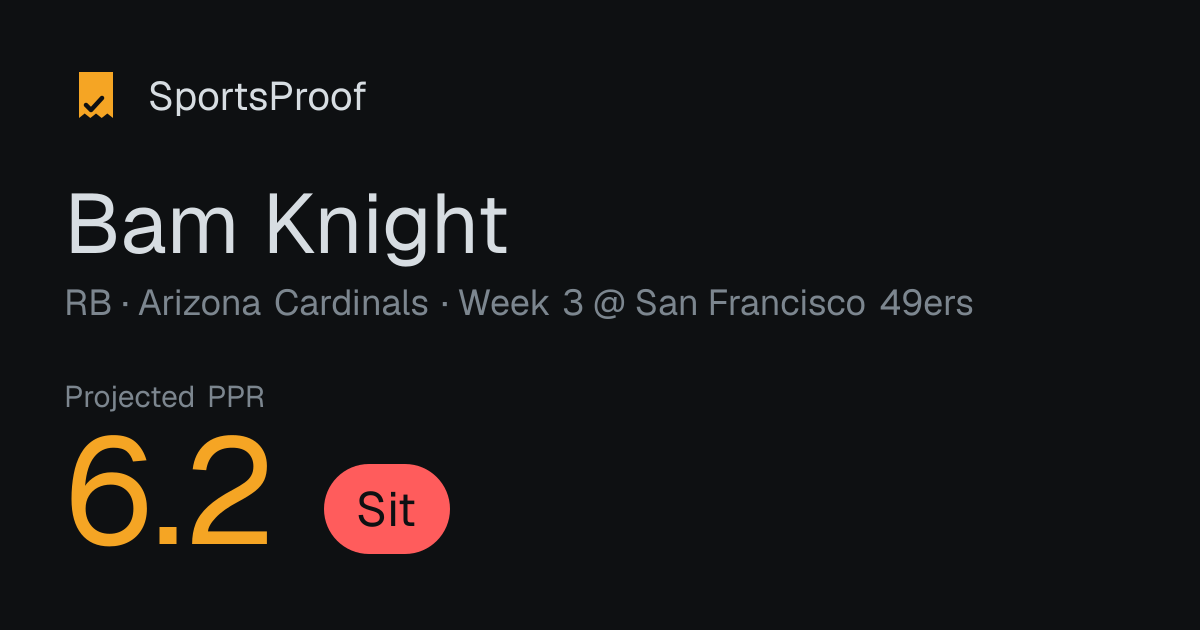The height and width of the screenshot is (630, 1200).
Task: Click the SportsProof orange receipt logo icon
Action: pos(96,96)
